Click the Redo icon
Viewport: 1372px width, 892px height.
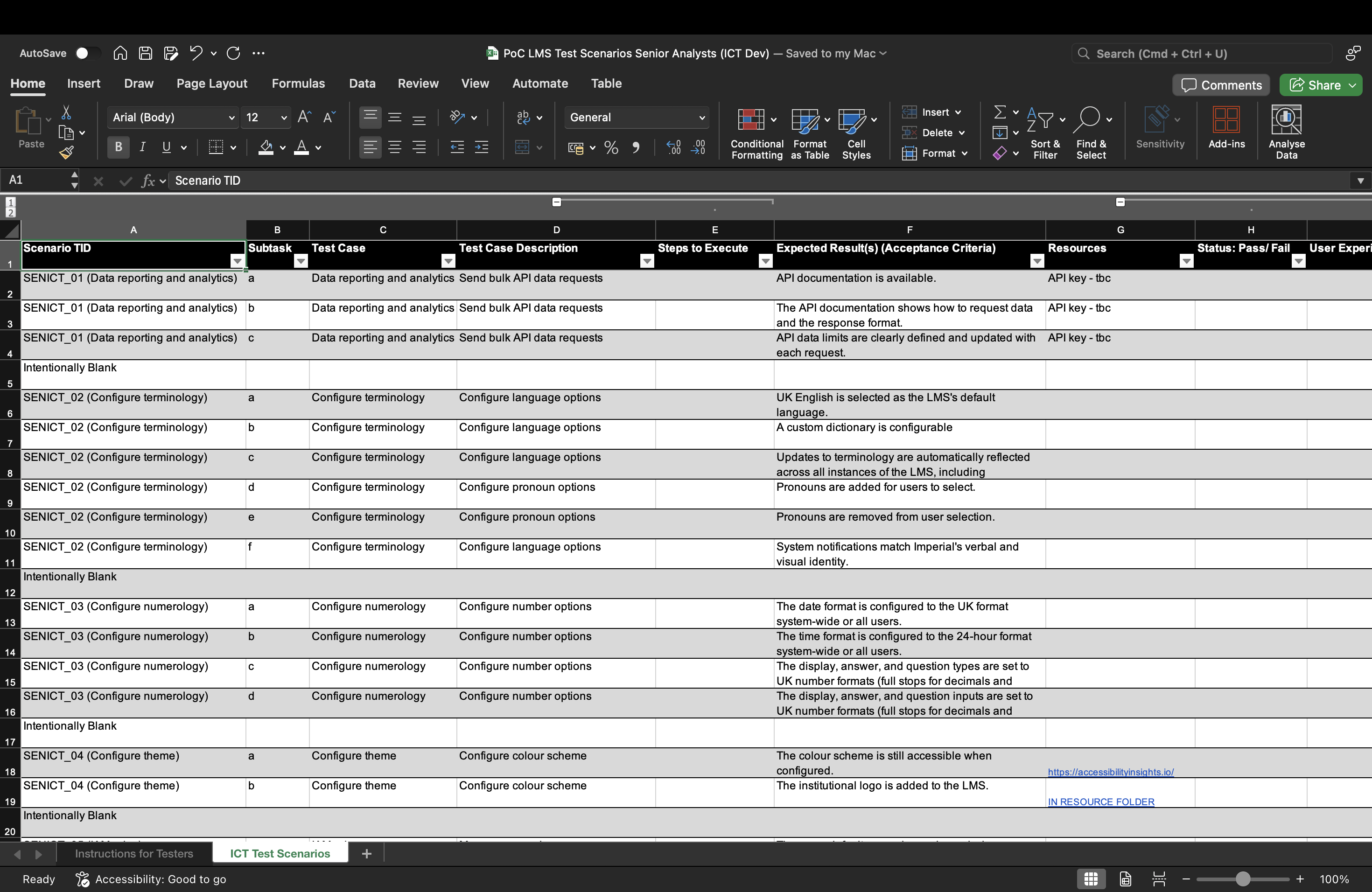233,53
